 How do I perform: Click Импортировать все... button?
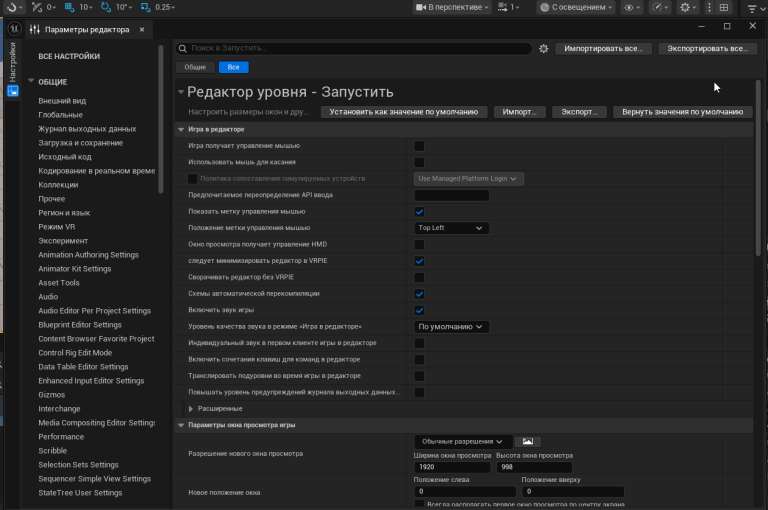coord(603,49)
